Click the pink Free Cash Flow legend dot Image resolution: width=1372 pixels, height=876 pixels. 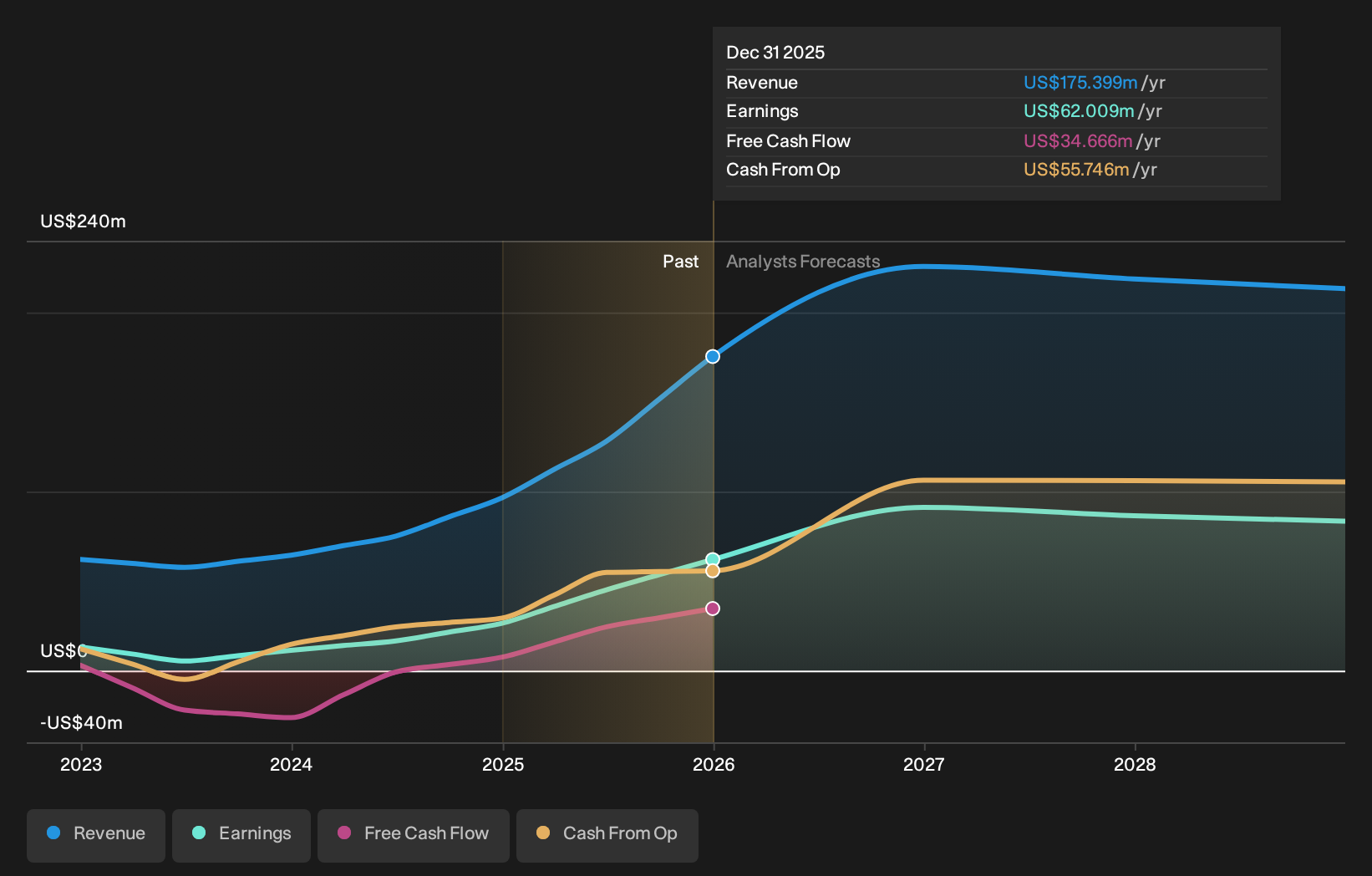pos(344,833)
